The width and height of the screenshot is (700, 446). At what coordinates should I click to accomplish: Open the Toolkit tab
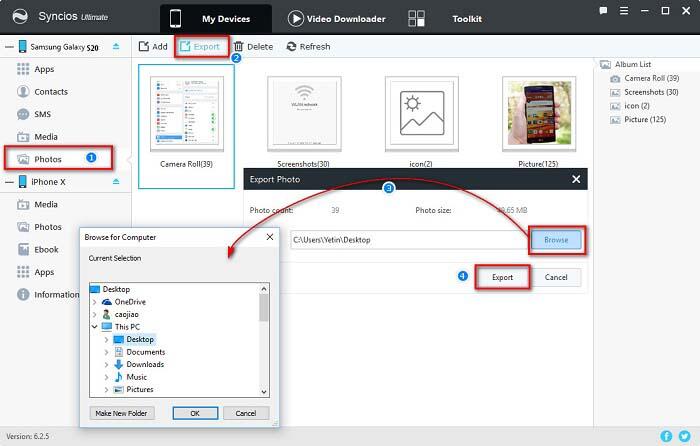[465, 18]
